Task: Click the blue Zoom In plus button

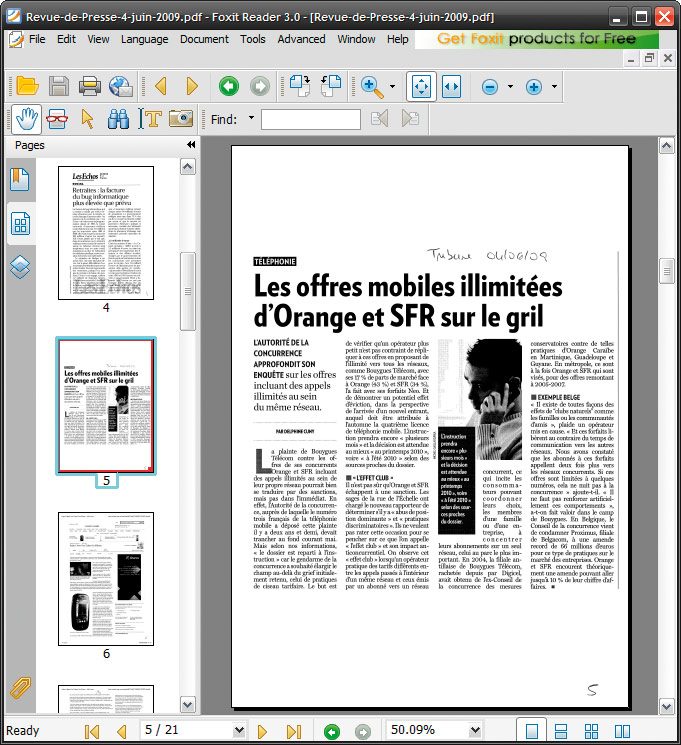Action: (534, 87)
